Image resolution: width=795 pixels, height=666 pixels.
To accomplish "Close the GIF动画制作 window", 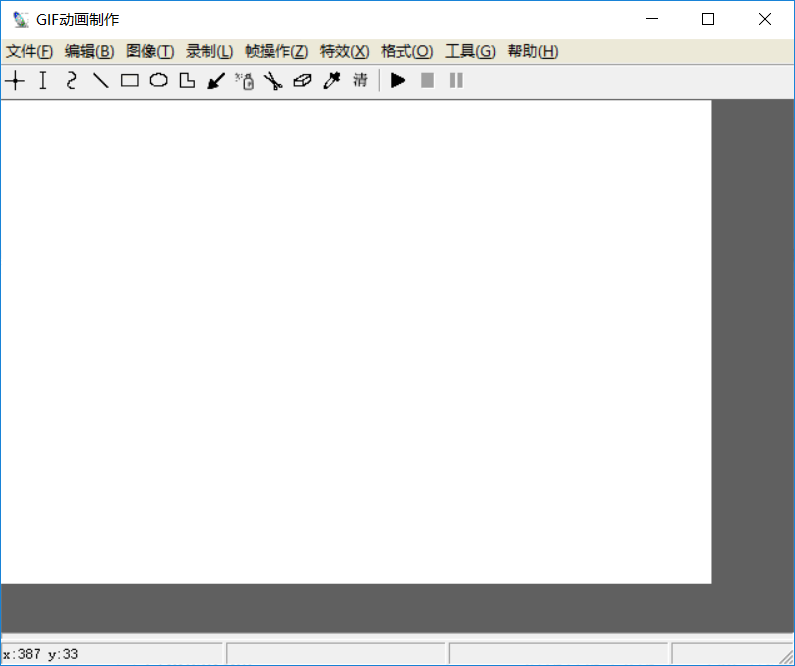I will [x=765, y=19].
